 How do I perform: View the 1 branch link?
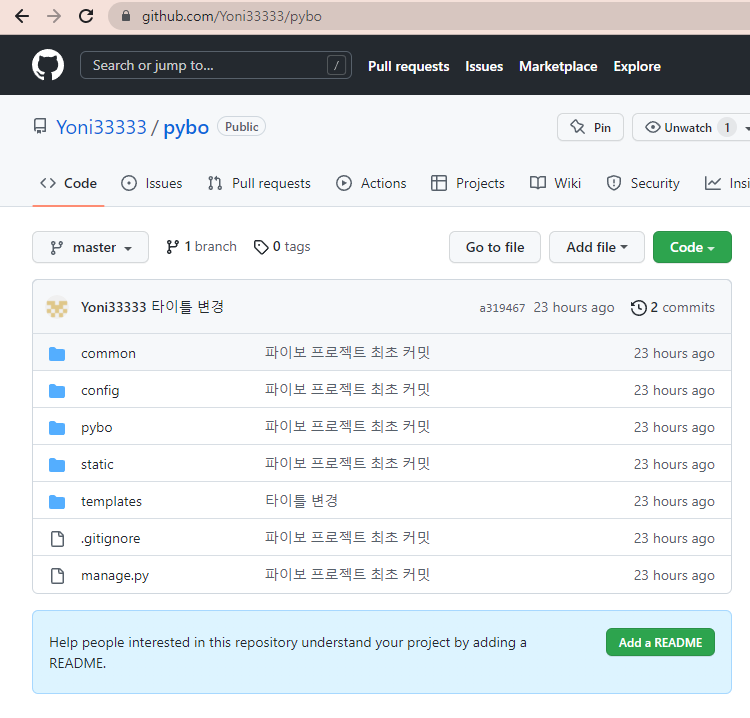[x=201, y=247]
